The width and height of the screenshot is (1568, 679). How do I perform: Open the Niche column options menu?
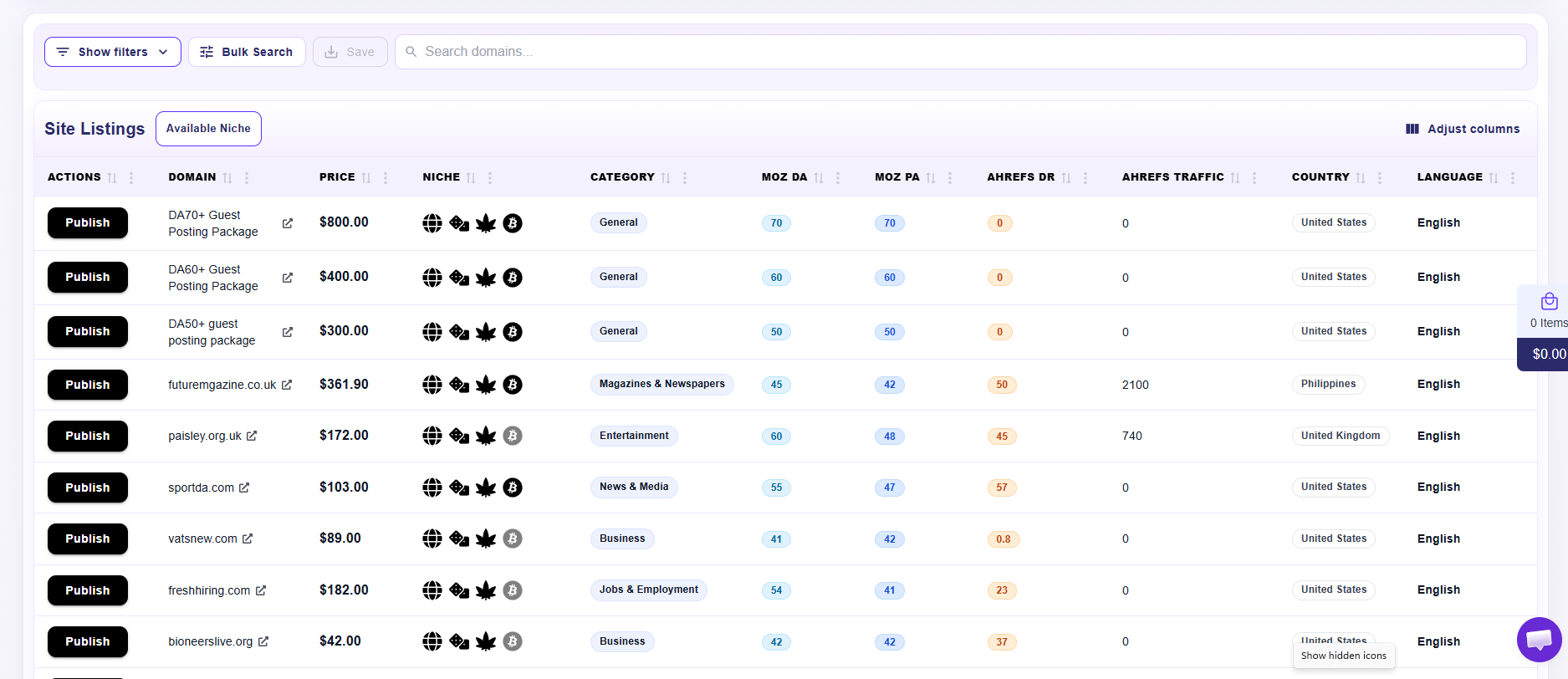point(490,178)
